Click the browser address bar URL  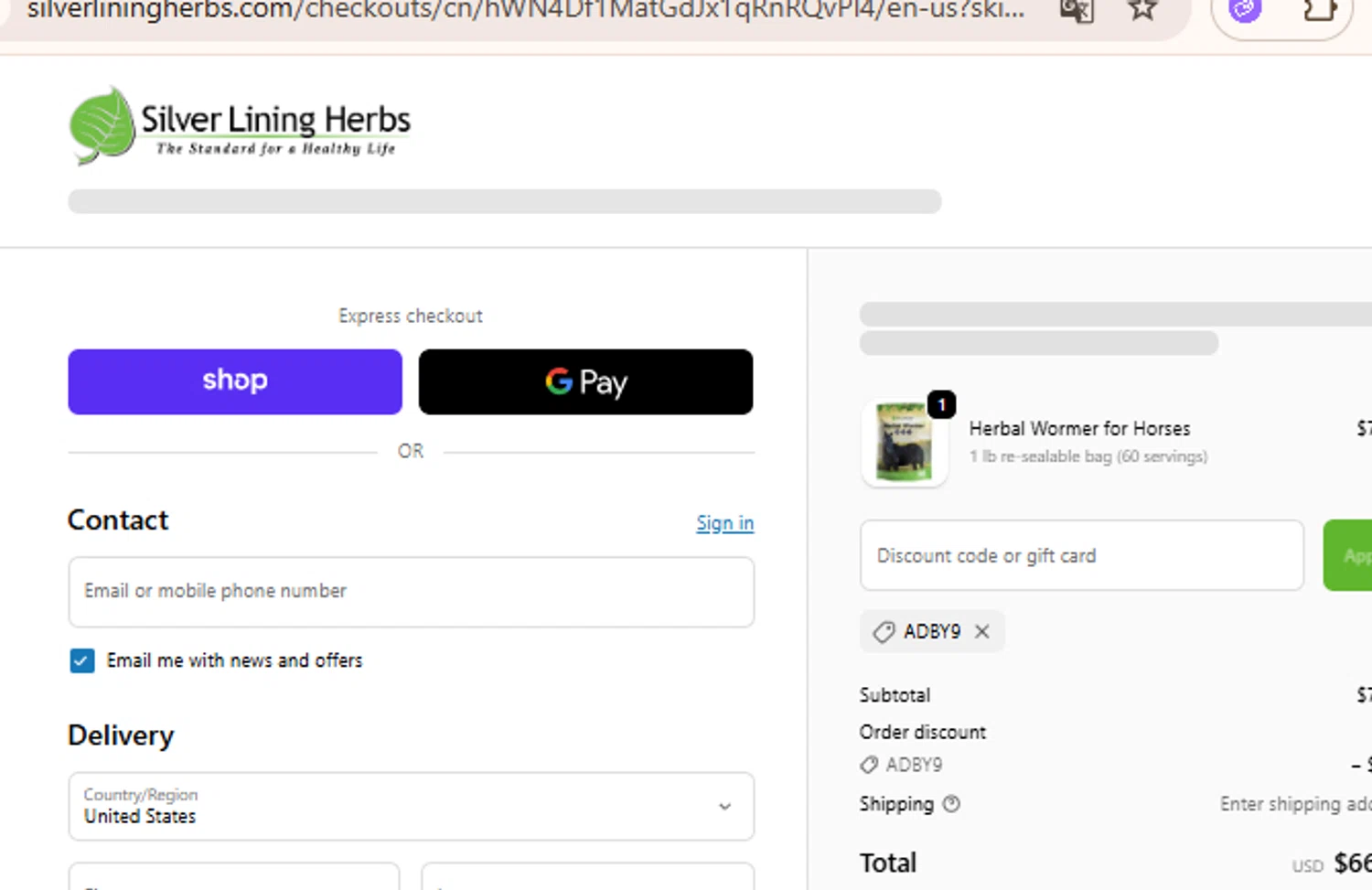tap(525, 11)
